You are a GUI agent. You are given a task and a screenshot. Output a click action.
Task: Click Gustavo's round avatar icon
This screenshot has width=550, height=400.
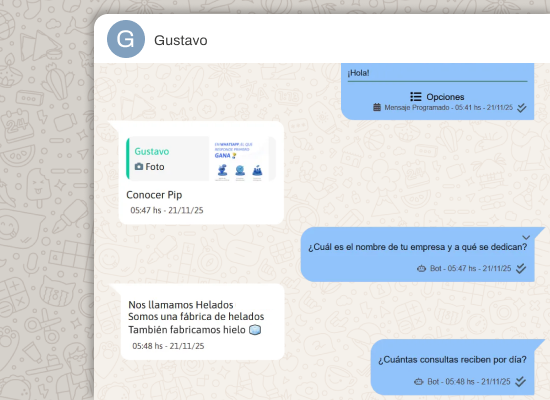[126, 39]
